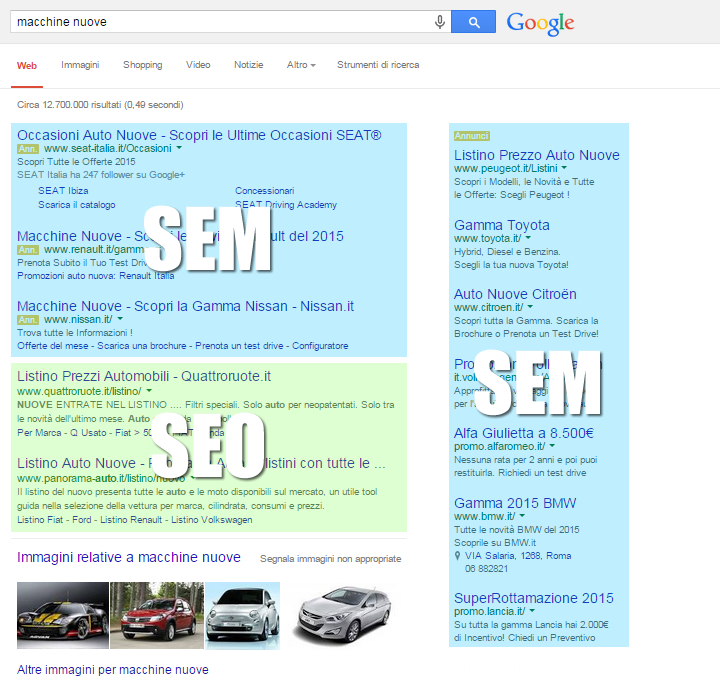This screenshot has height=683, width=720.
Task: Open the Per Marca Quattroruote sitelink
Action: point(39,433)
